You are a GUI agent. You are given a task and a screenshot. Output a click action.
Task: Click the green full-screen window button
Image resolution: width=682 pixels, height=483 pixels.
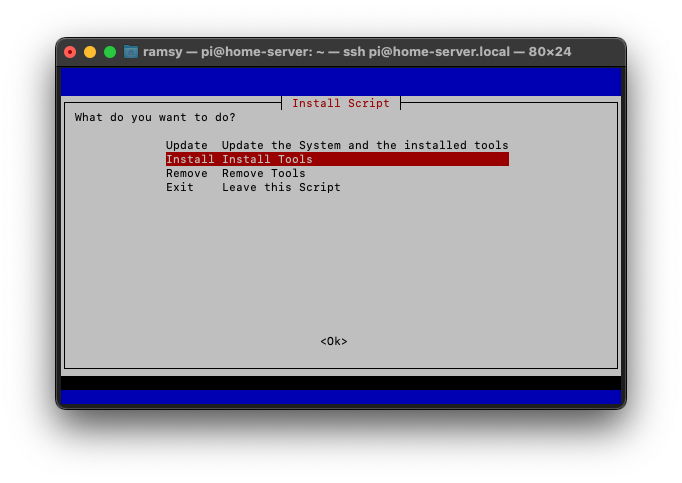pos(110,52)
